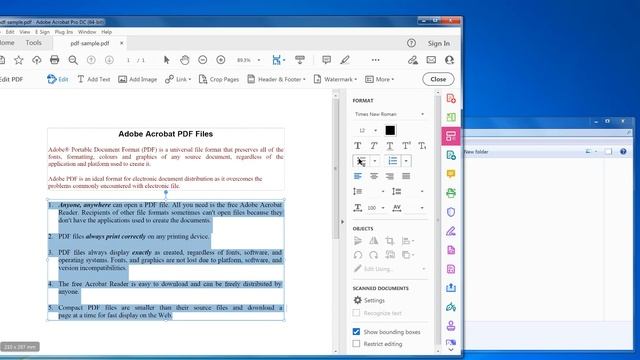This screenshot has width=640, height=360.
Task: Apply subscript text style icon
Action: pos(422,146)
